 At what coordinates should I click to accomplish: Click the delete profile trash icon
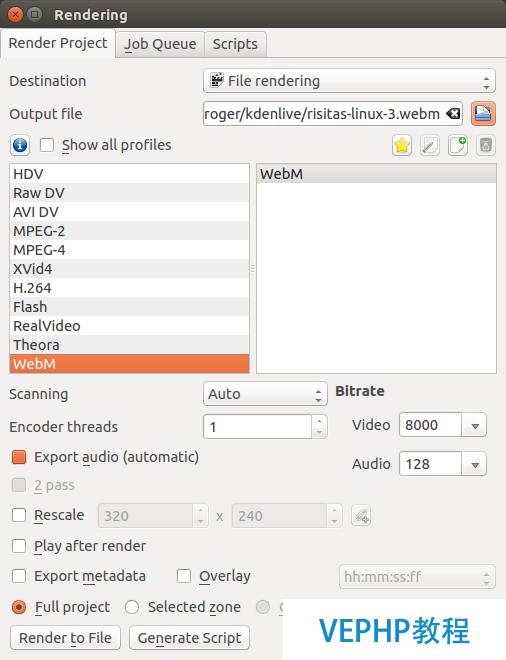486,146
